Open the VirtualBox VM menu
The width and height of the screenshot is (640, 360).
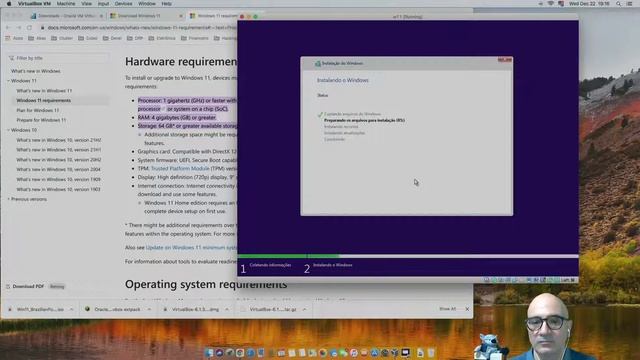tap(34, 4)
